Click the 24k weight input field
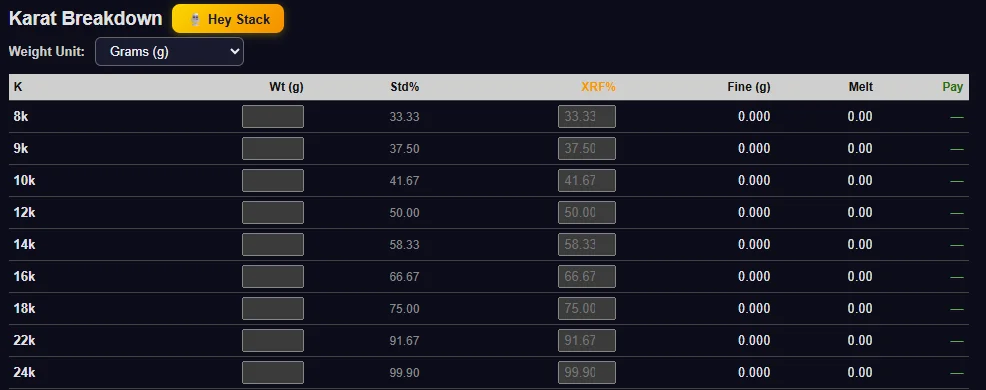The width and height of the screenshot is (986, 390). 273,372
